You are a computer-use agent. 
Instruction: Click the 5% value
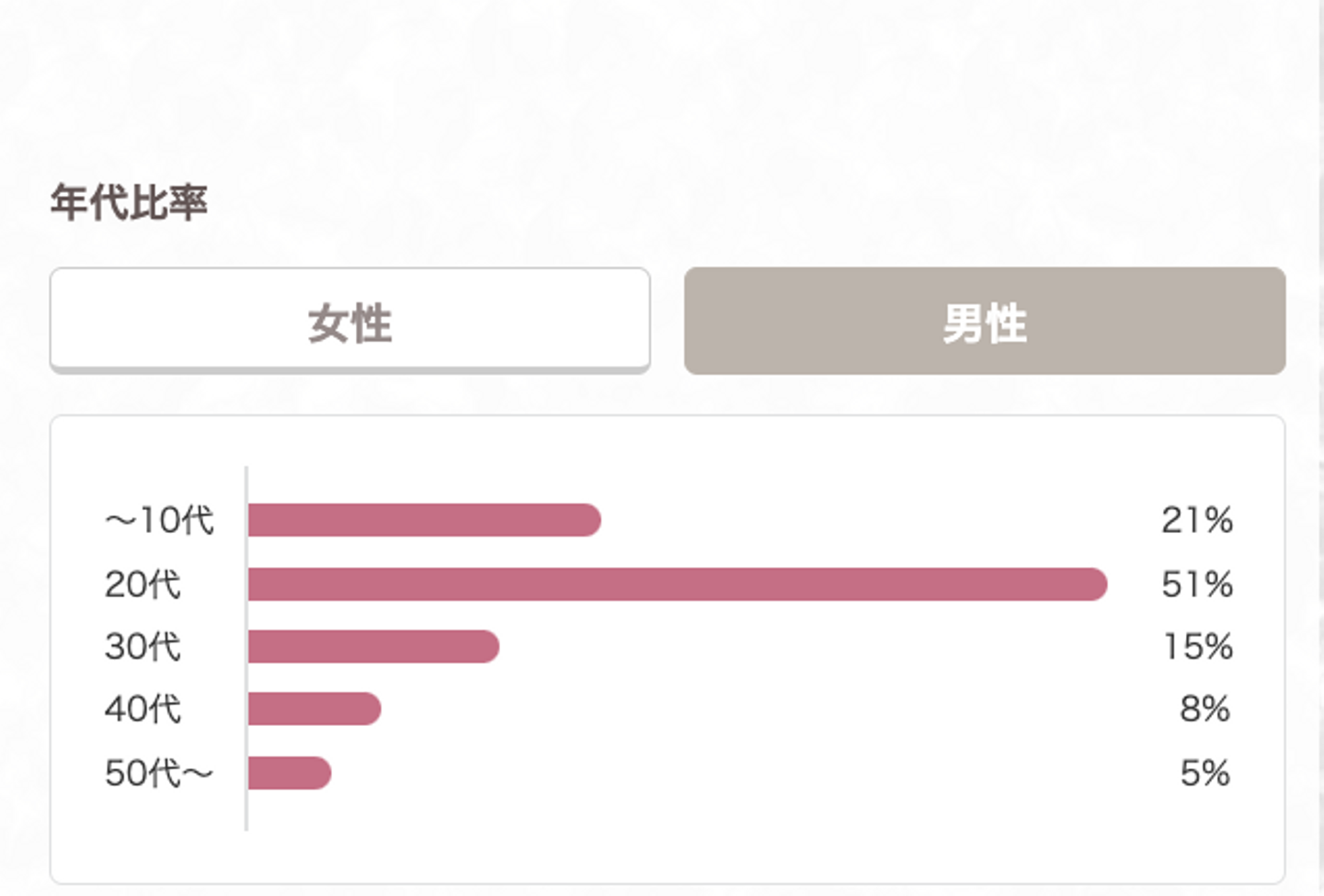click(1204, 773)
